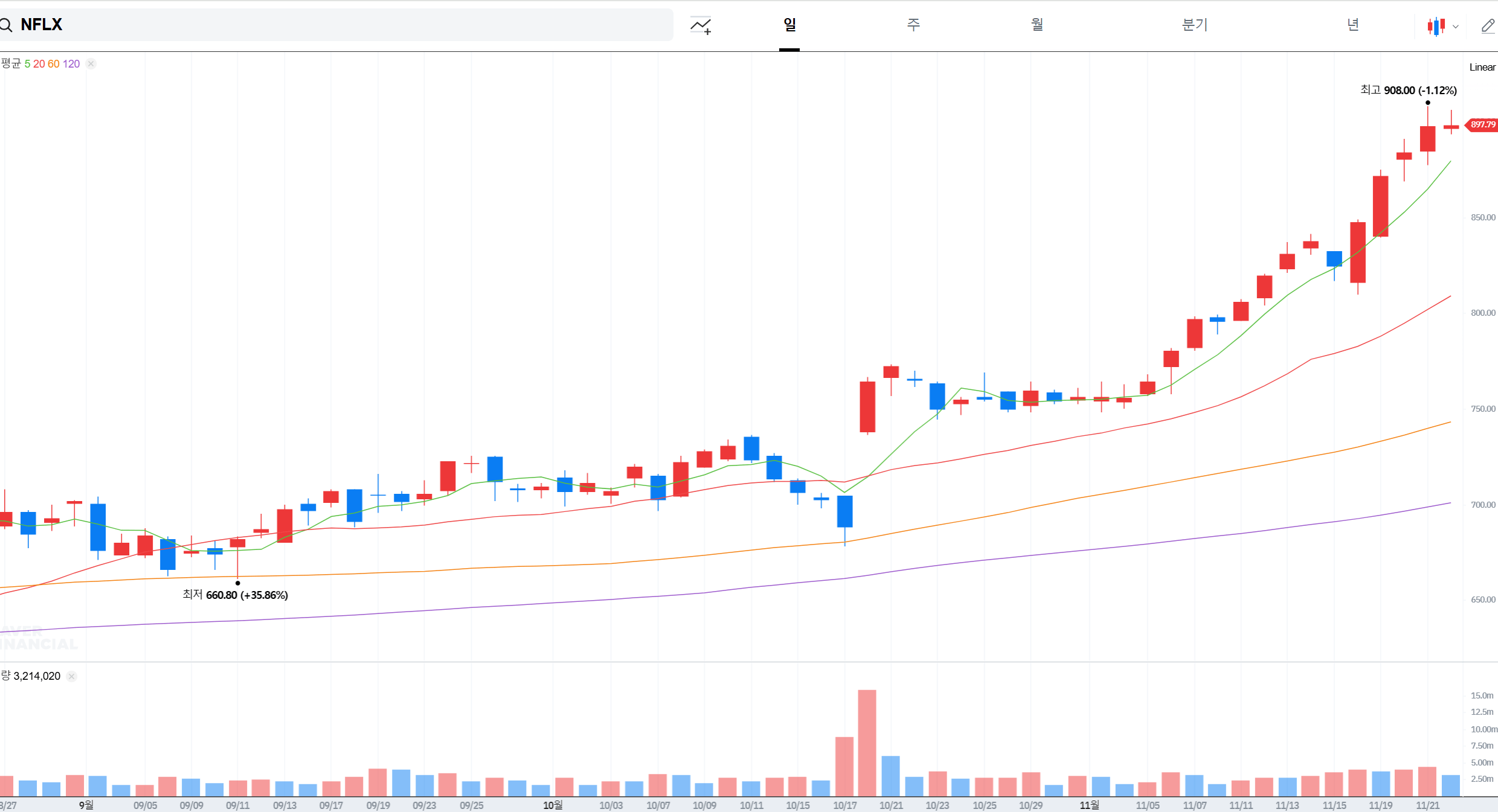Switch to the 월 (monthly) tab
Image resolution: width=1498 pixels, height=812 pixels.
1037,25
